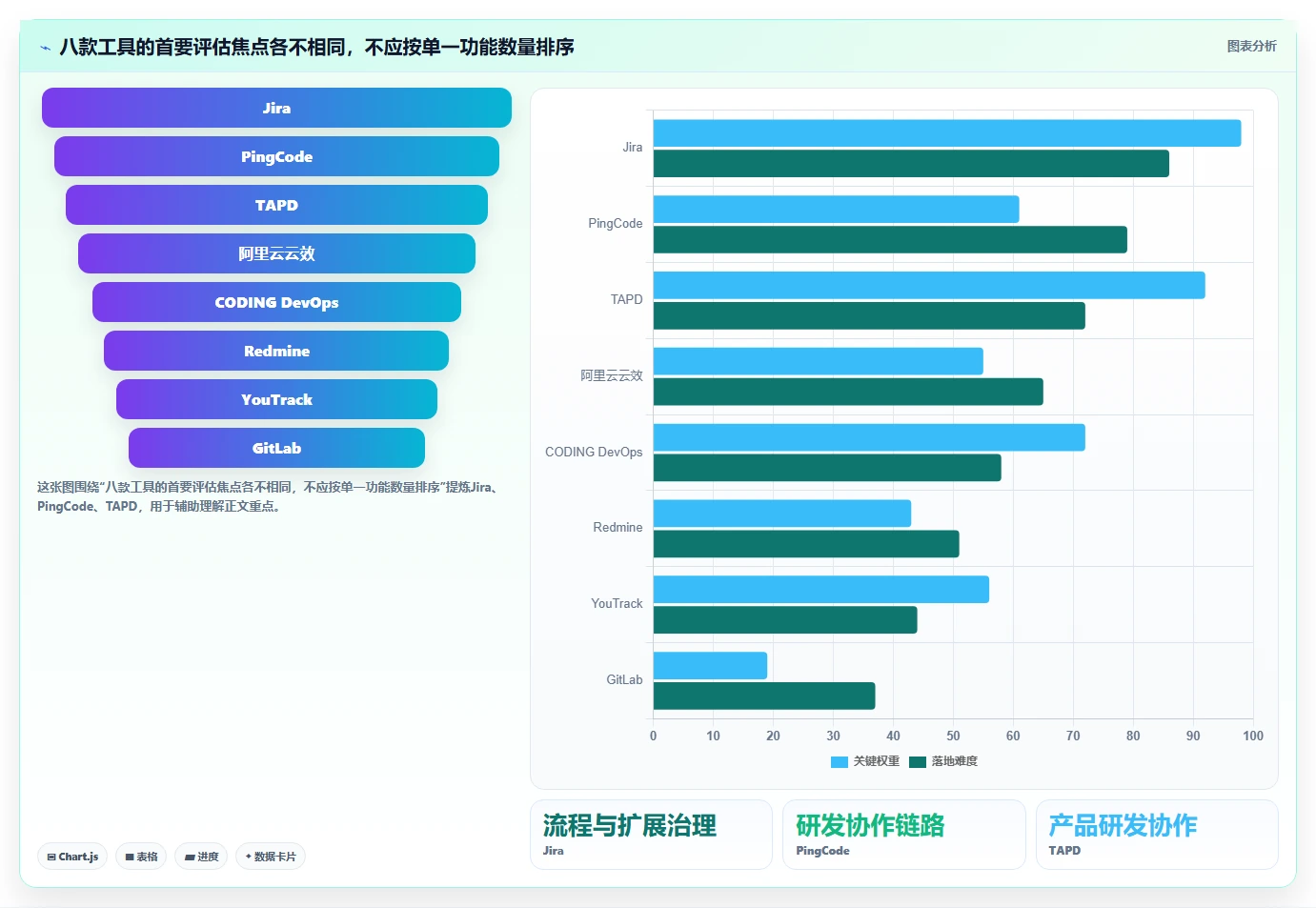Screen dimensions: 1316x908
Task: Click GitLab's dark green chart bar
Action: pos(764,696)
